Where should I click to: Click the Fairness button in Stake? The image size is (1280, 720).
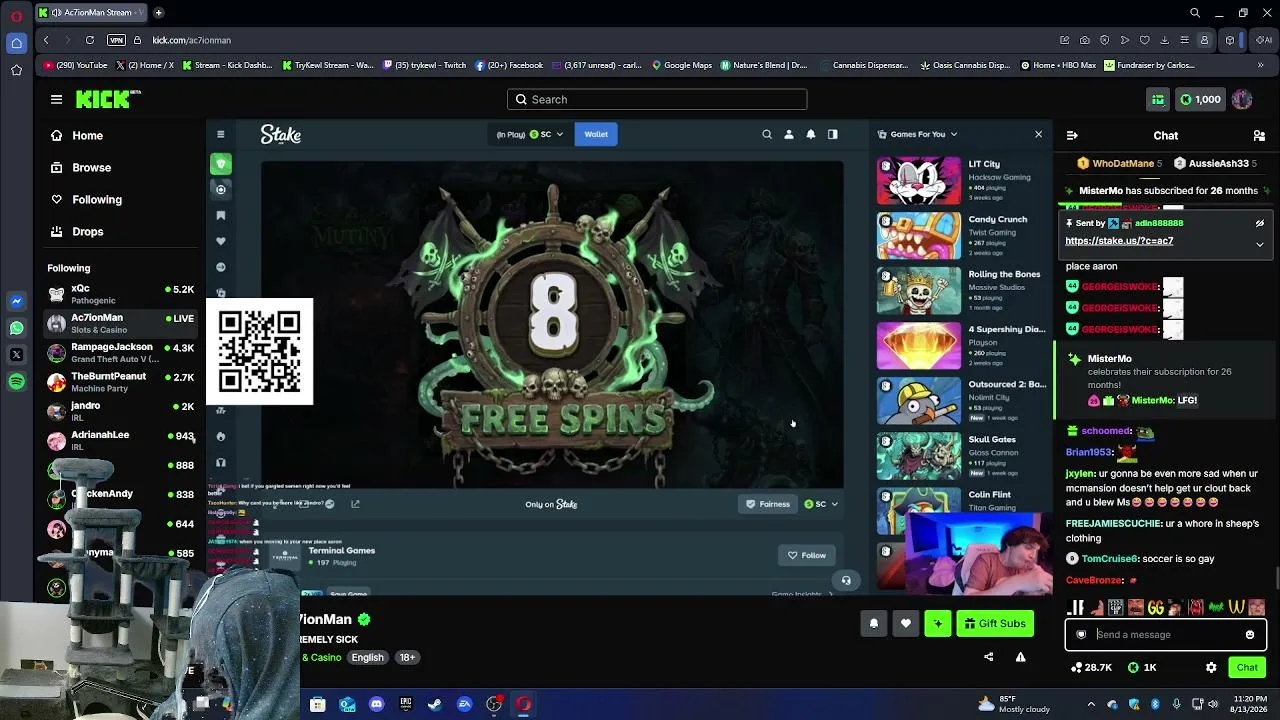pyautogui.click(x=768, y=504)
